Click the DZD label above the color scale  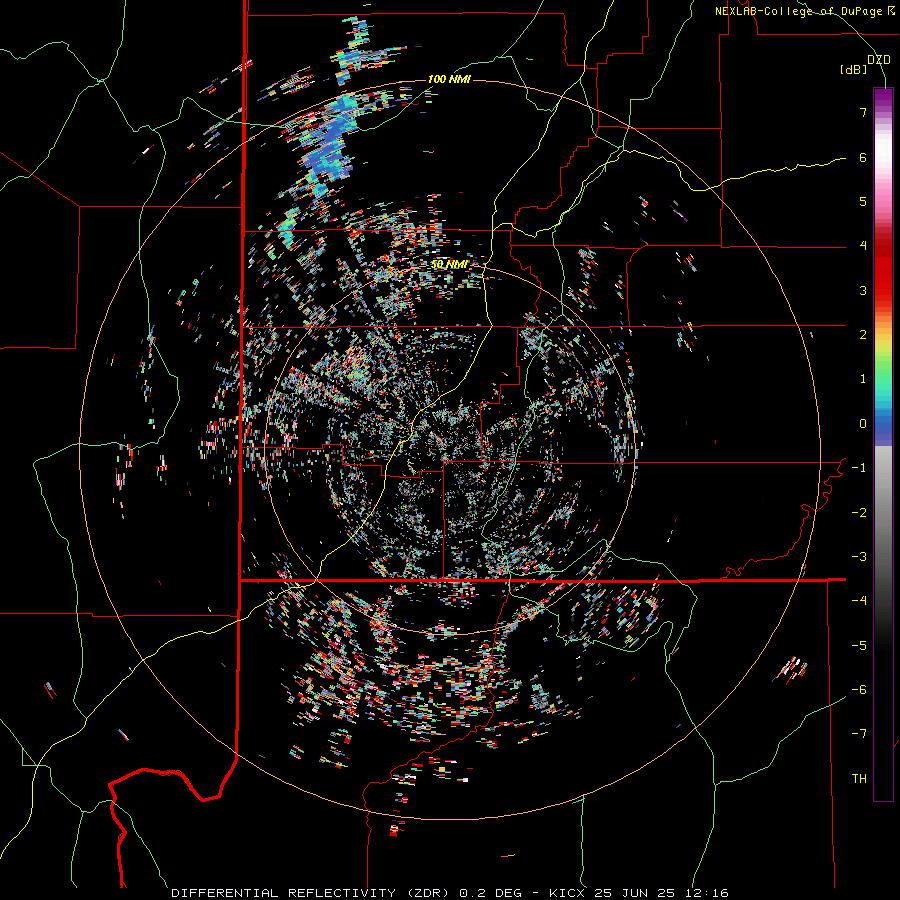[x=878, y=60]
